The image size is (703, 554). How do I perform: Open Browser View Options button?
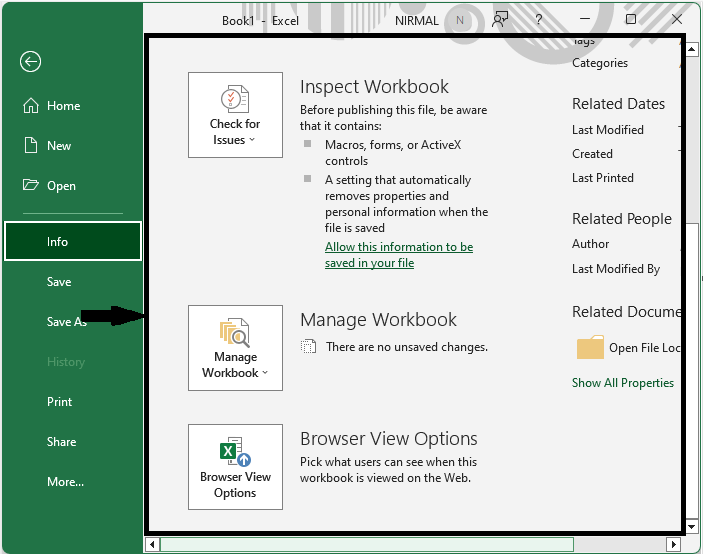[x=235, y=467]
